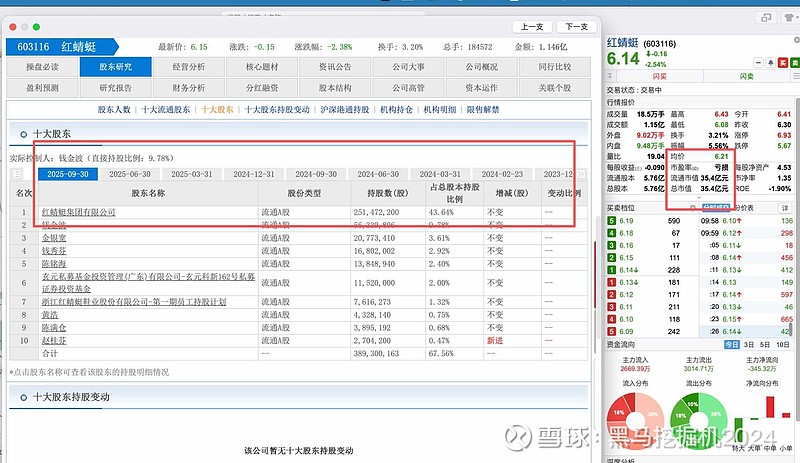Click the 闪卖 flash sell button
800x463 pixels.
746,76
